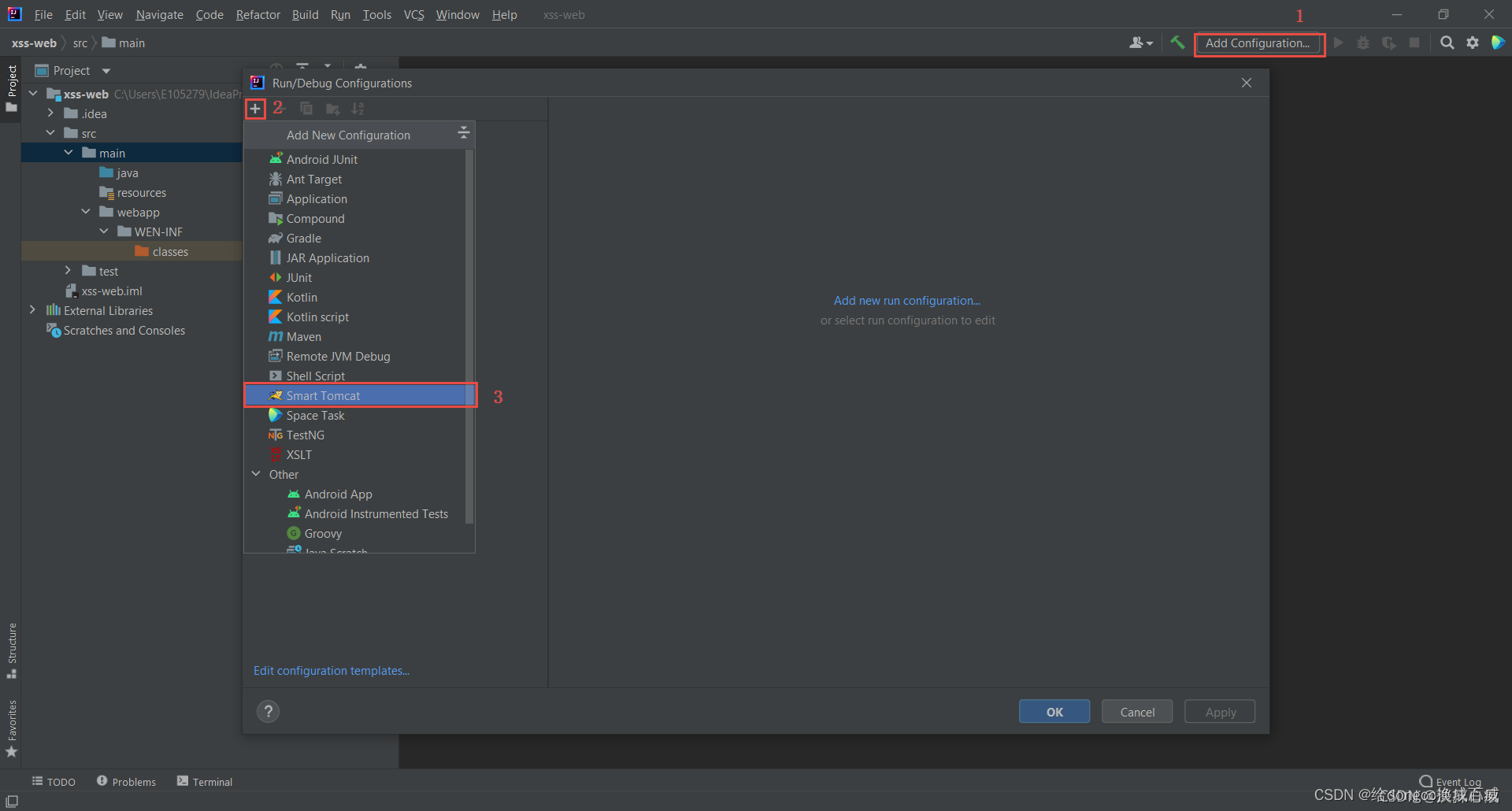The image size is (1512, 811).
Task: Select Shell Script configuration type
Action: (x=359, y=376)
